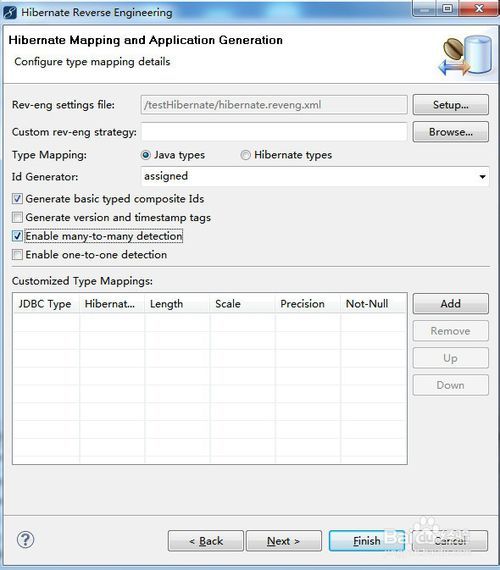Click the Scale column header
500x570 pixels.
pos(242,304)
